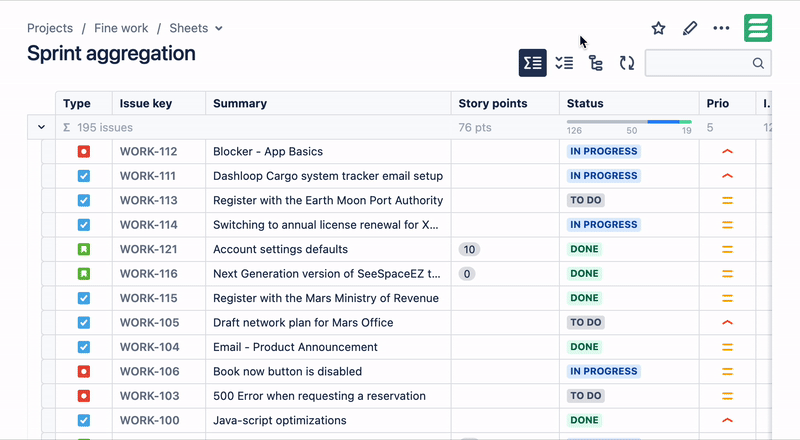Click the magnifier search icon

click(x=758, y=63)
